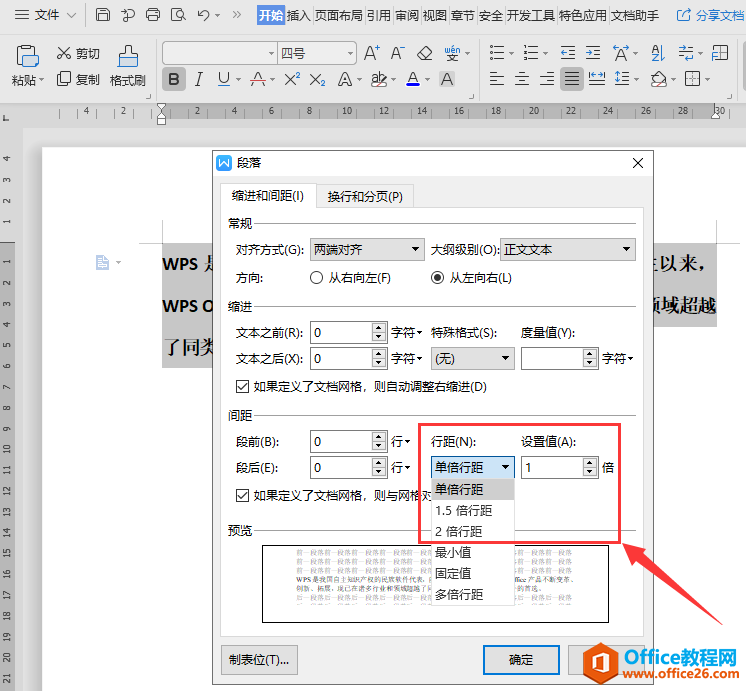The width and height of the screenshot is (746, 691).
Task: Open Print Preview icon
Action: click(x=178, y=15)
